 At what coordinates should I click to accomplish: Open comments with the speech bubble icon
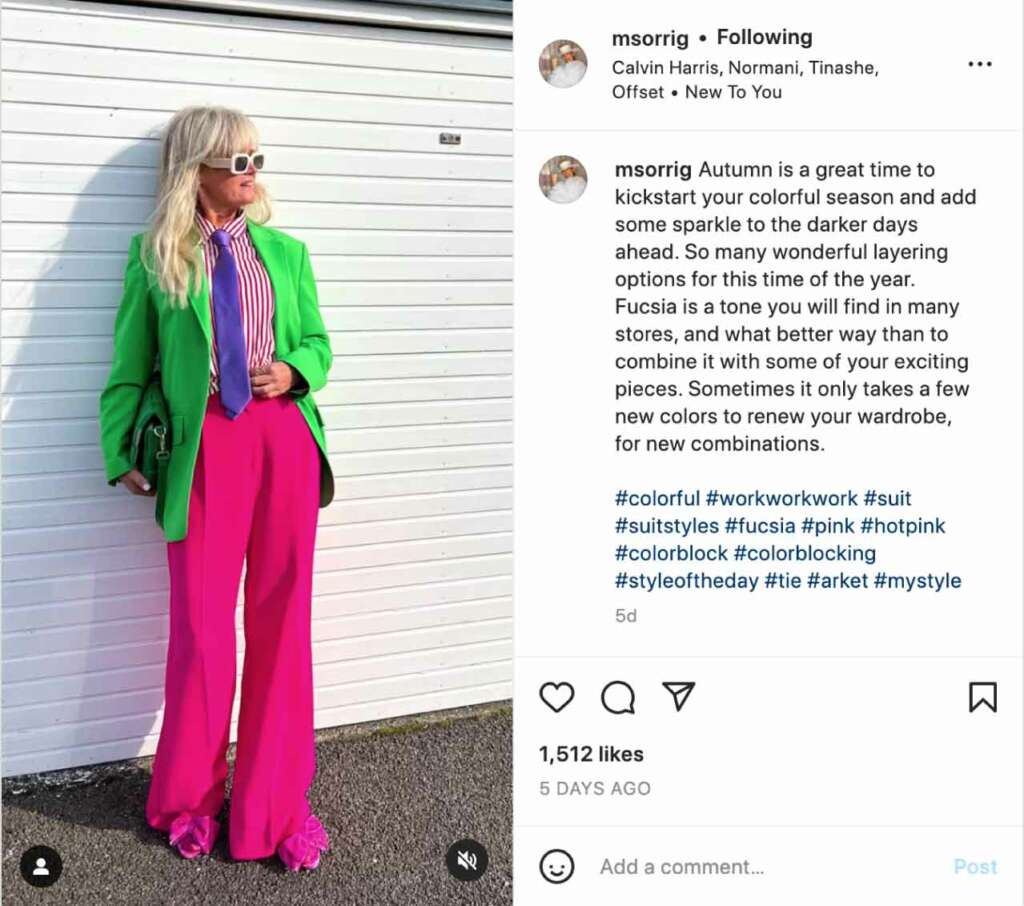point(618,697)
